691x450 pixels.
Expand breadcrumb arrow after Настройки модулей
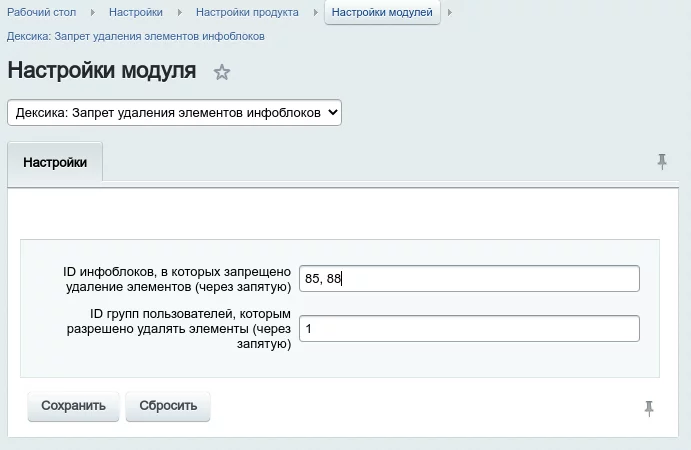point(449,12)
